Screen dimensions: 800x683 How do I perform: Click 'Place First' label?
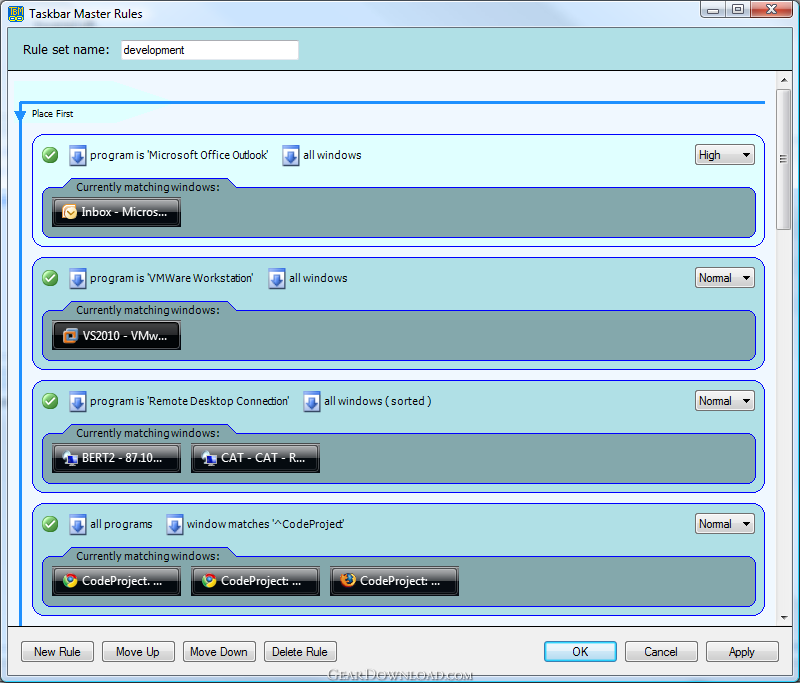coord(53,114)
